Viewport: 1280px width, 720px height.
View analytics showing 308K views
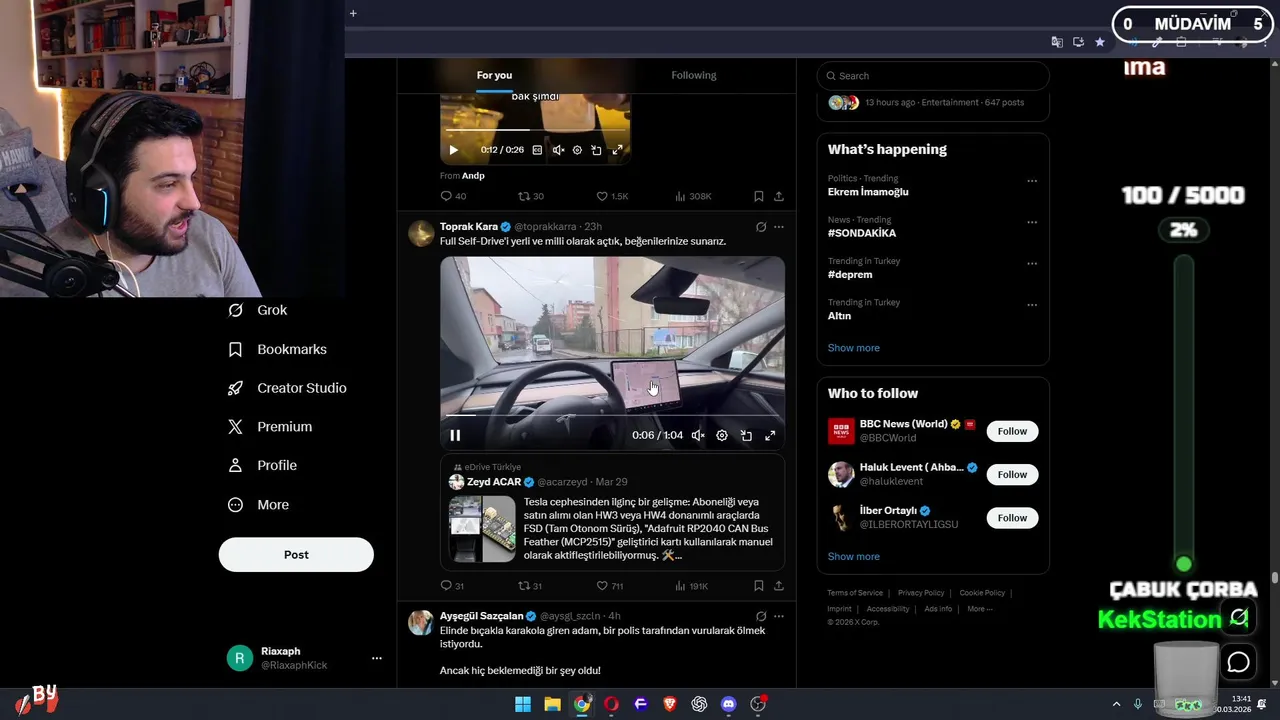pyautogui.click(x=693, y=196)
